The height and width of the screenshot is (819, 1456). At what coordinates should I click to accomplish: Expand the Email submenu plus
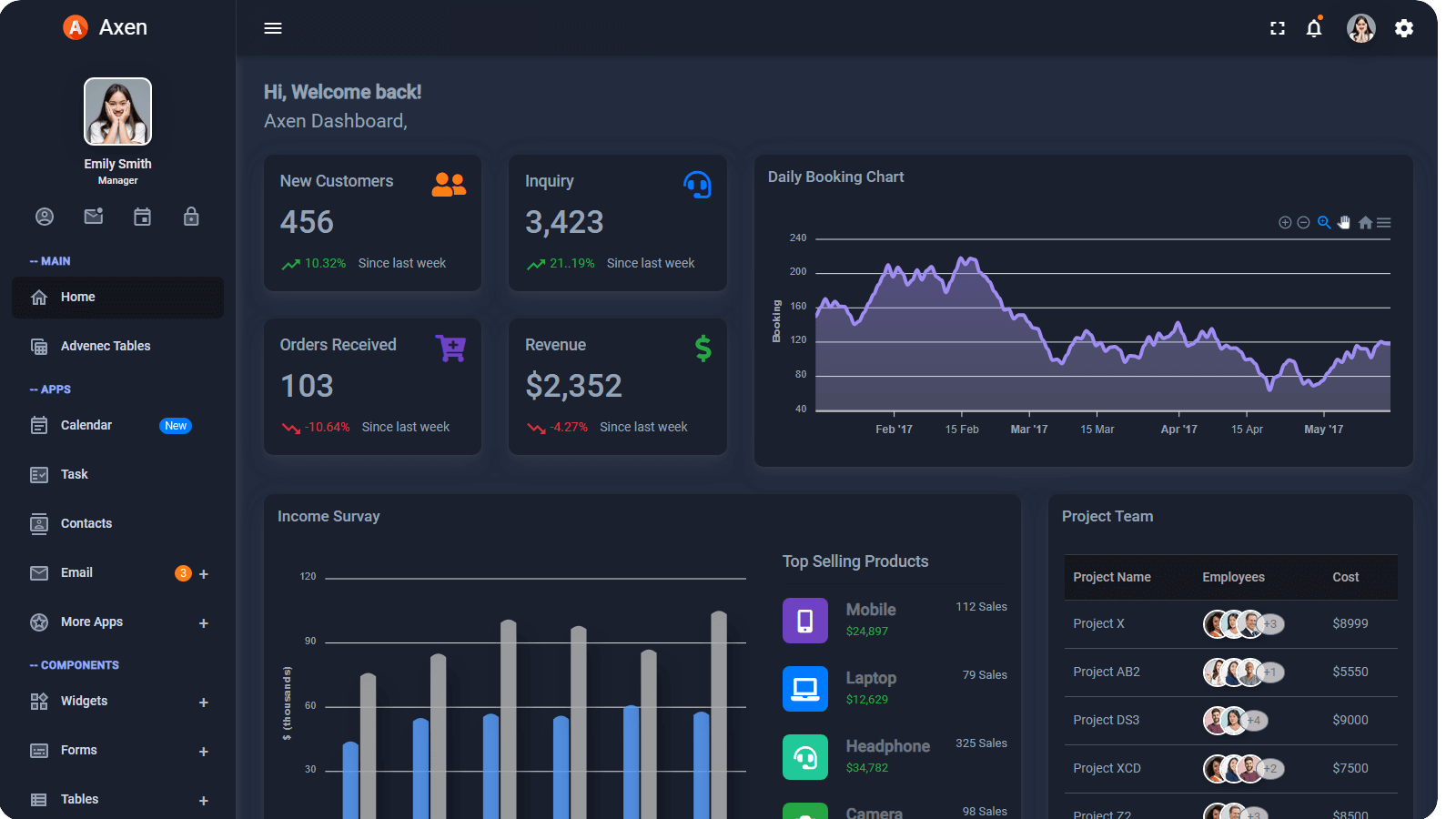click(x=204, y=574)
